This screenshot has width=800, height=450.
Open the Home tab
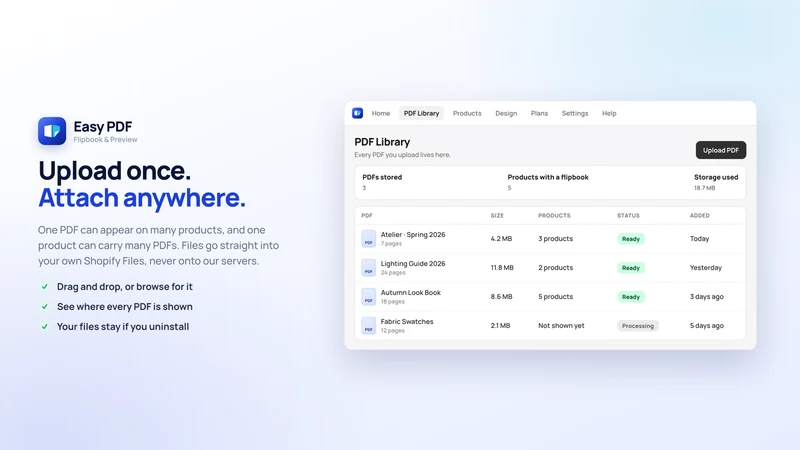(x=381, y=113)
